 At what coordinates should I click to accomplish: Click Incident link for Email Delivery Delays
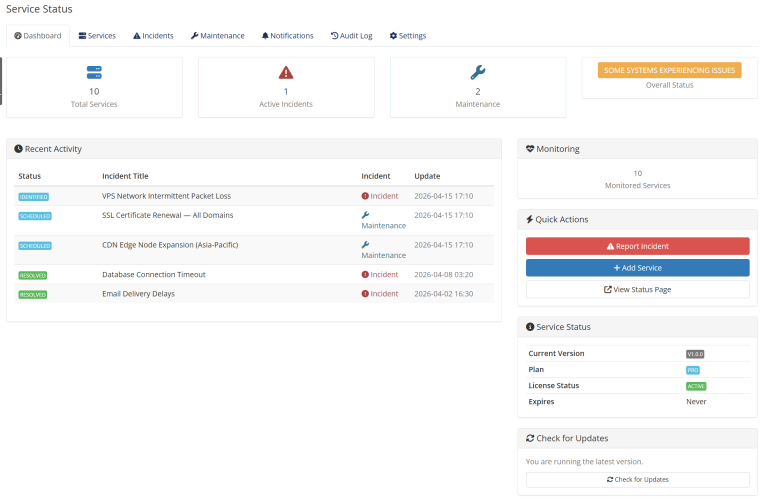[384, 294]
